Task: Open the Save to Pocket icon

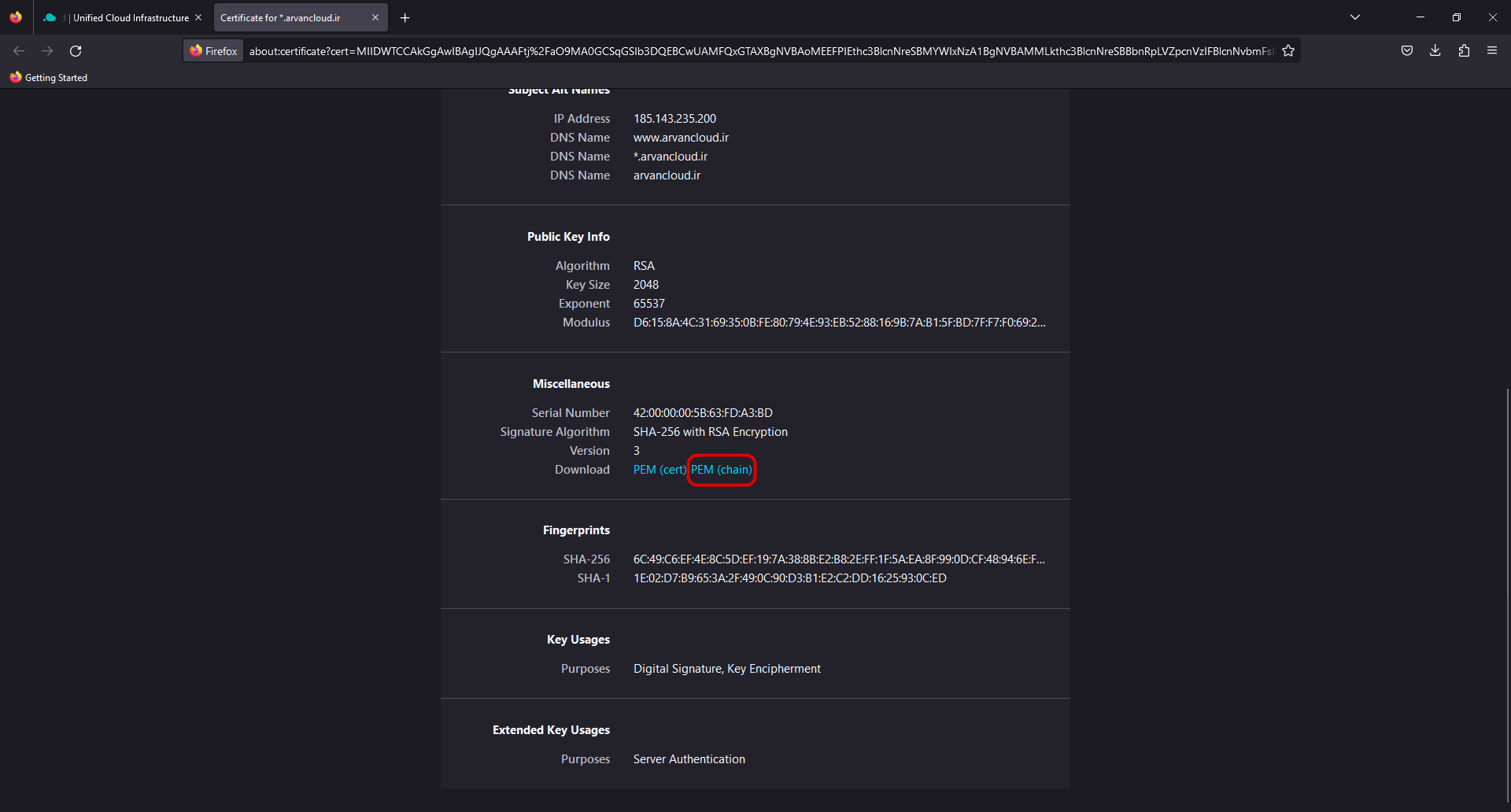Action: (1407, 51)
